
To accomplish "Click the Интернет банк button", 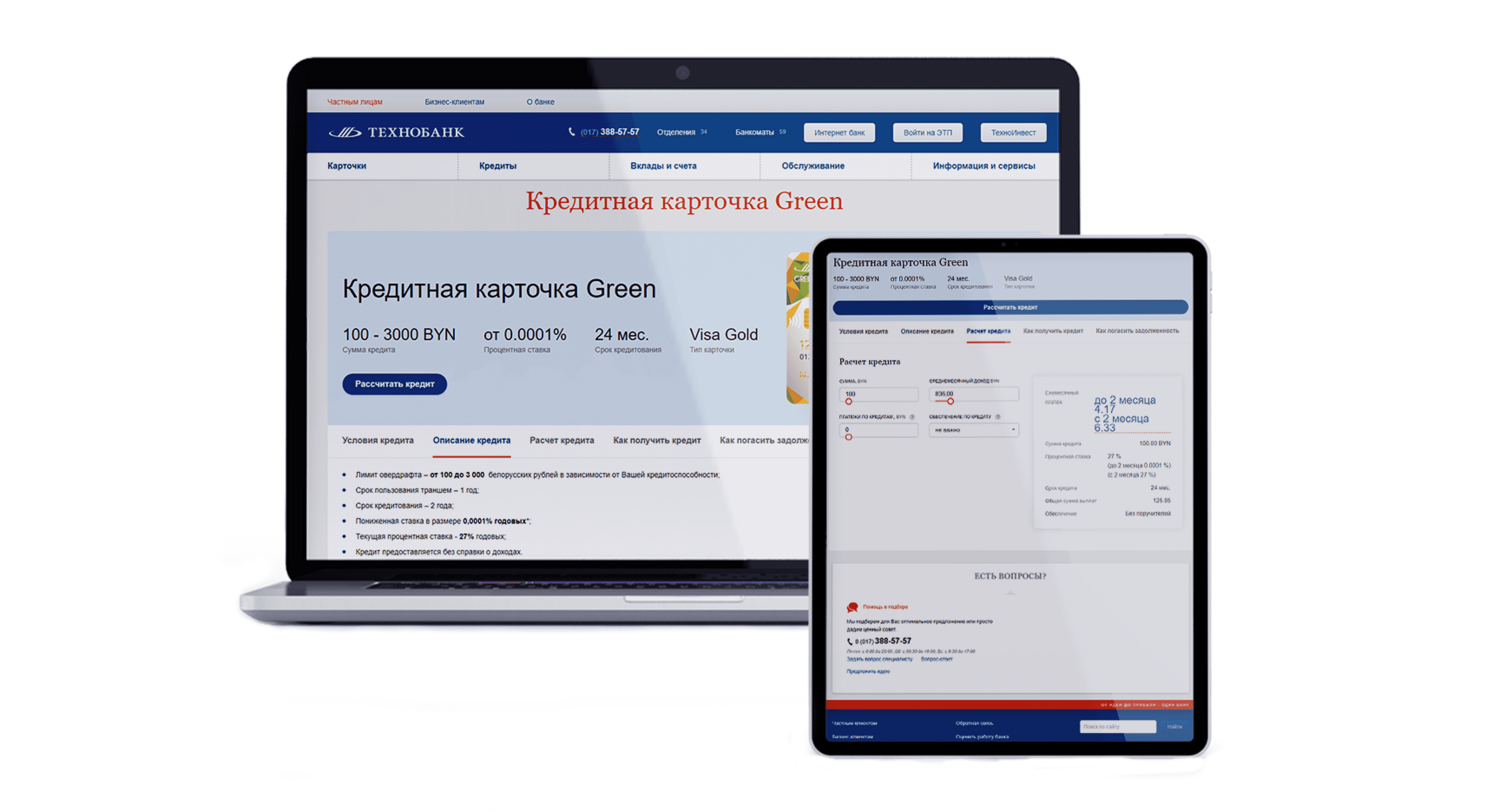I will (839, 133).
